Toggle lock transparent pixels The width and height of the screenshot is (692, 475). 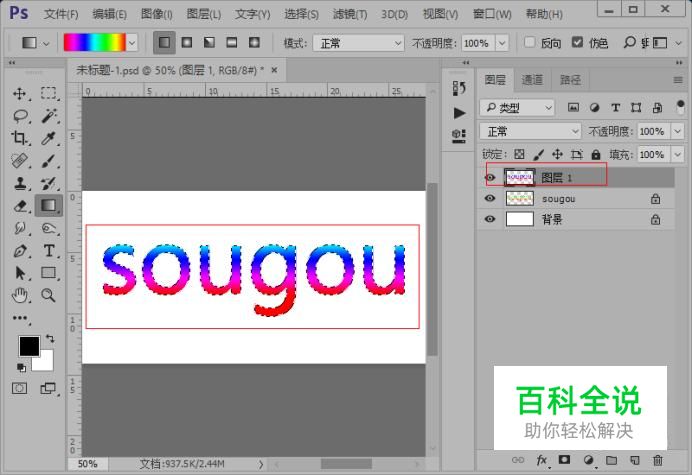point(519,154)
